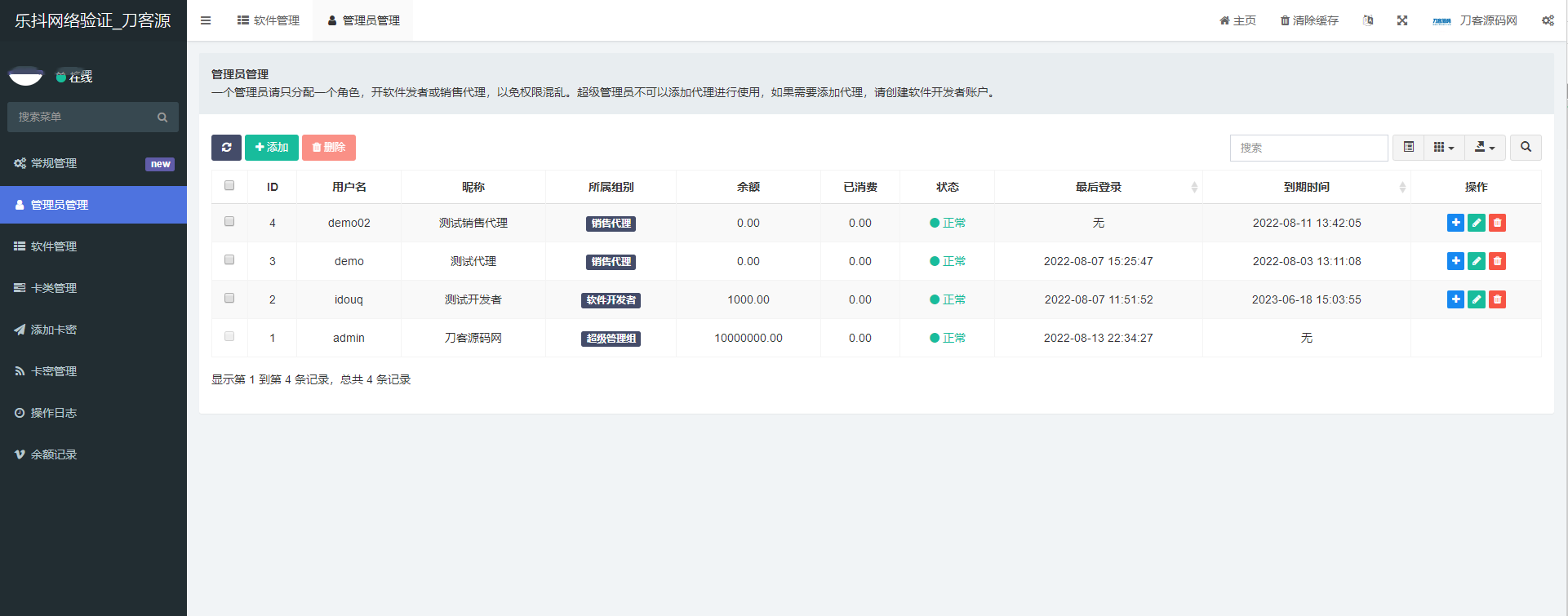The width and height of the screenshot is (1568, 616).
Task: Select the checkbox for demo02 row
Action: pyautogui.click(x=229, y=222)
